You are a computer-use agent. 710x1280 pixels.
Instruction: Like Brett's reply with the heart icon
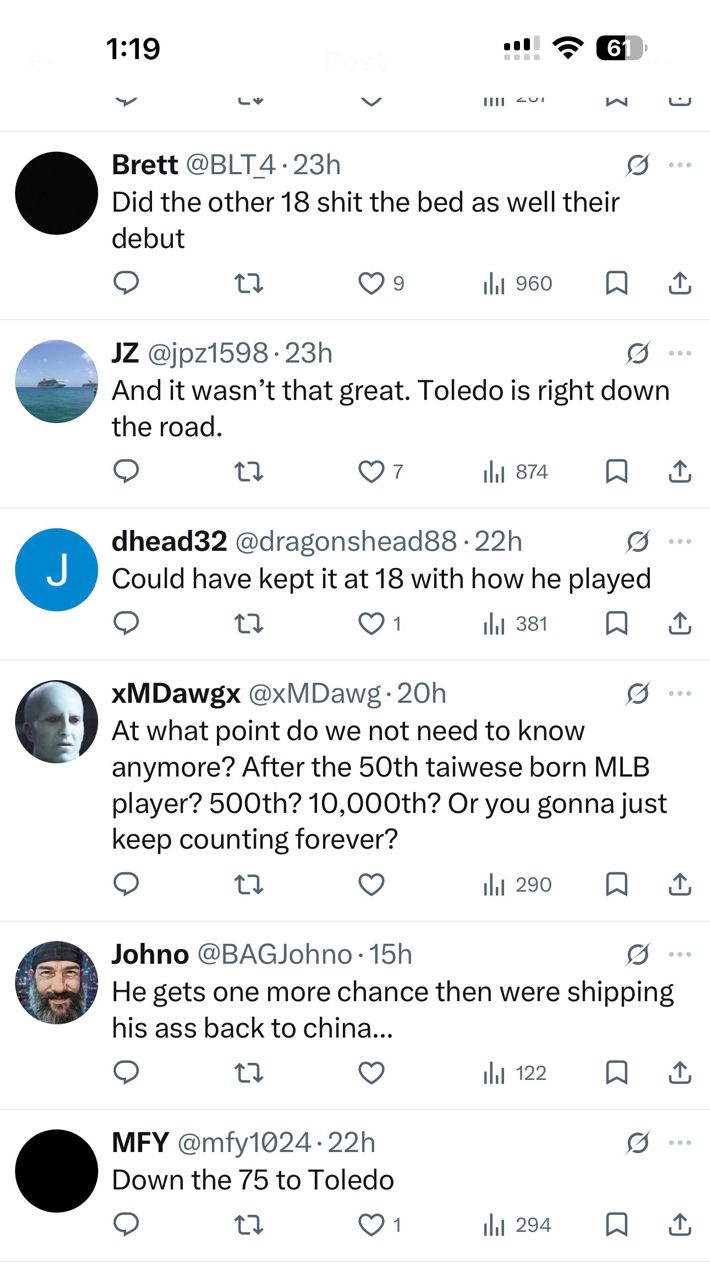click(x=371, y=284)
